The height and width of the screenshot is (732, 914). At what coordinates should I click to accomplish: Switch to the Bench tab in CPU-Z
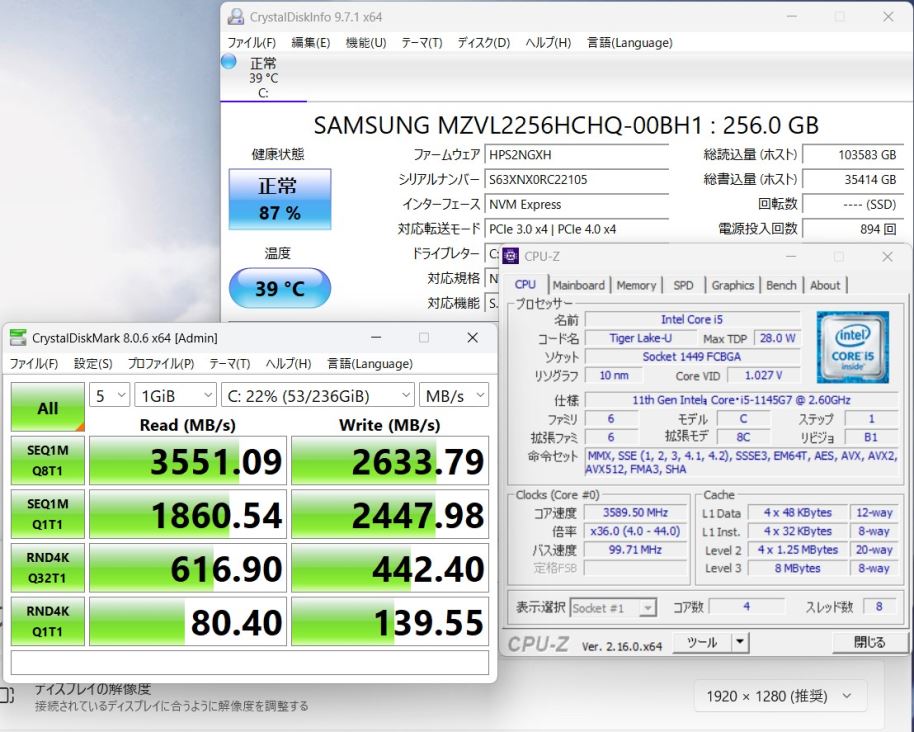(x=781, y=285)
